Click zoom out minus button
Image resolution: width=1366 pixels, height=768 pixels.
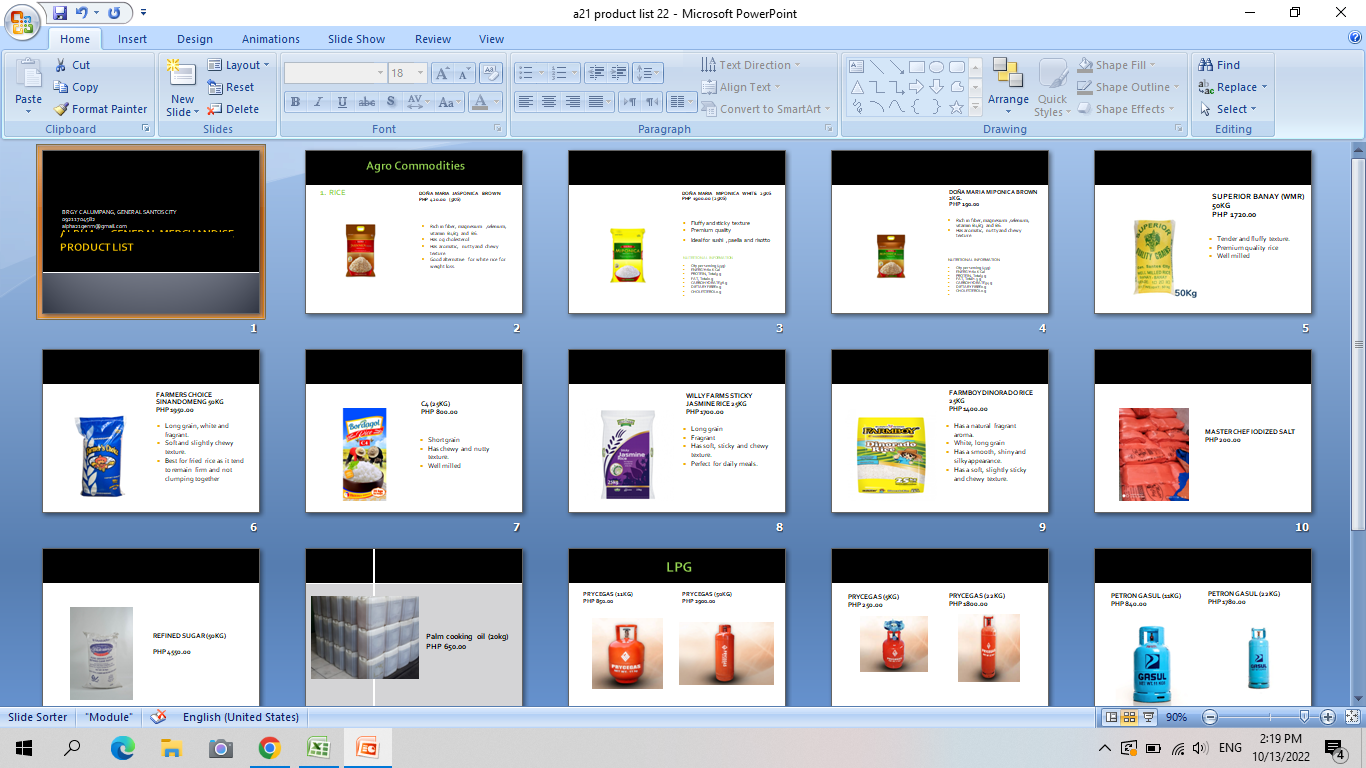[1209, 717]
